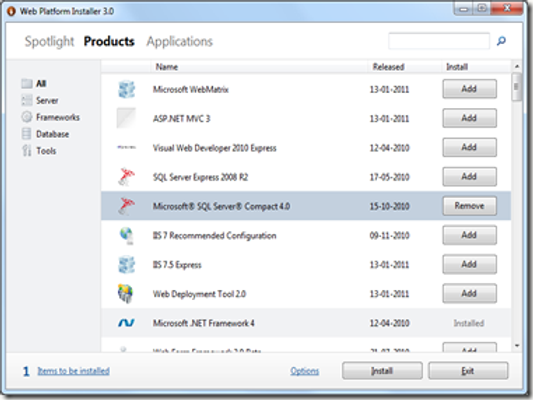Select the Tools category label
533x400 pixels.
pos(46,151)
